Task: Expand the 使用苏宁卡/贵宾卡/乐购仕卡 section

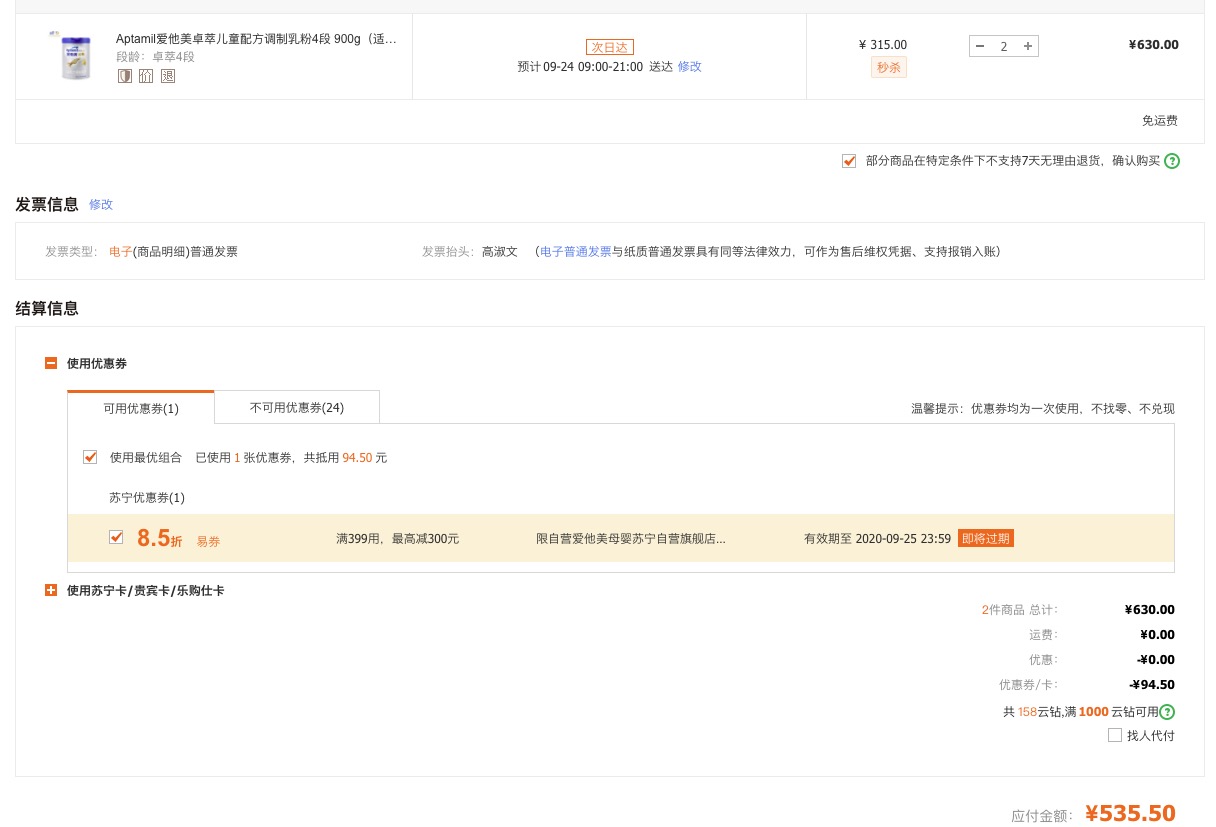Action: click(x=51, y=591)
